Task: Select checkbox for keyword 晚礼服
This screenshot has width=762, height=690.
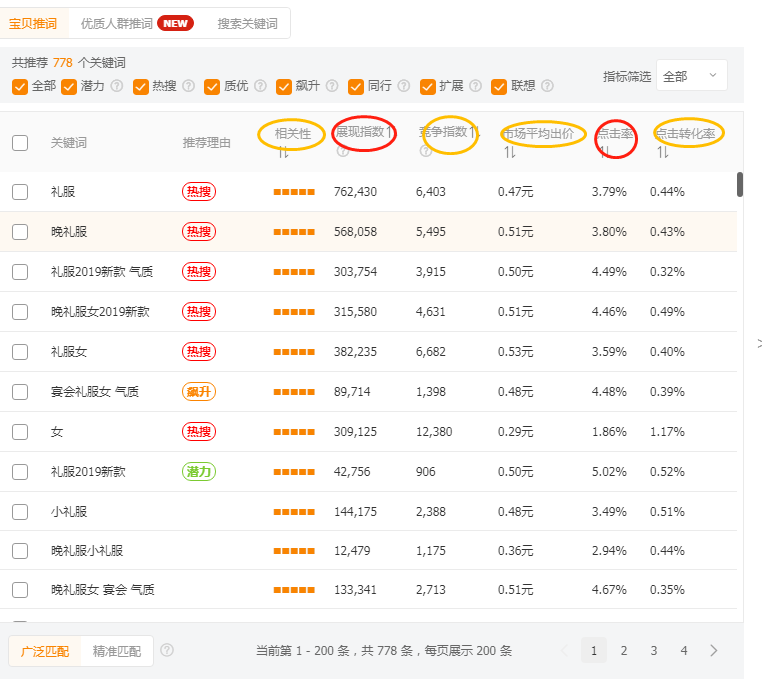Action: click(x=20, y=232)
